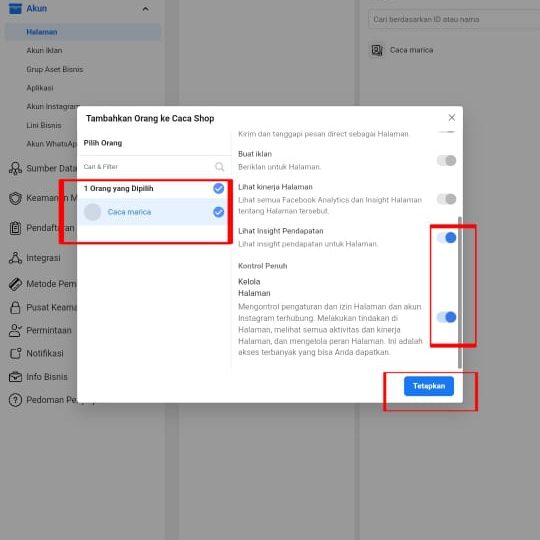Open Akun Iklan in sidebar
540x540 pixels.
point(44,51)
